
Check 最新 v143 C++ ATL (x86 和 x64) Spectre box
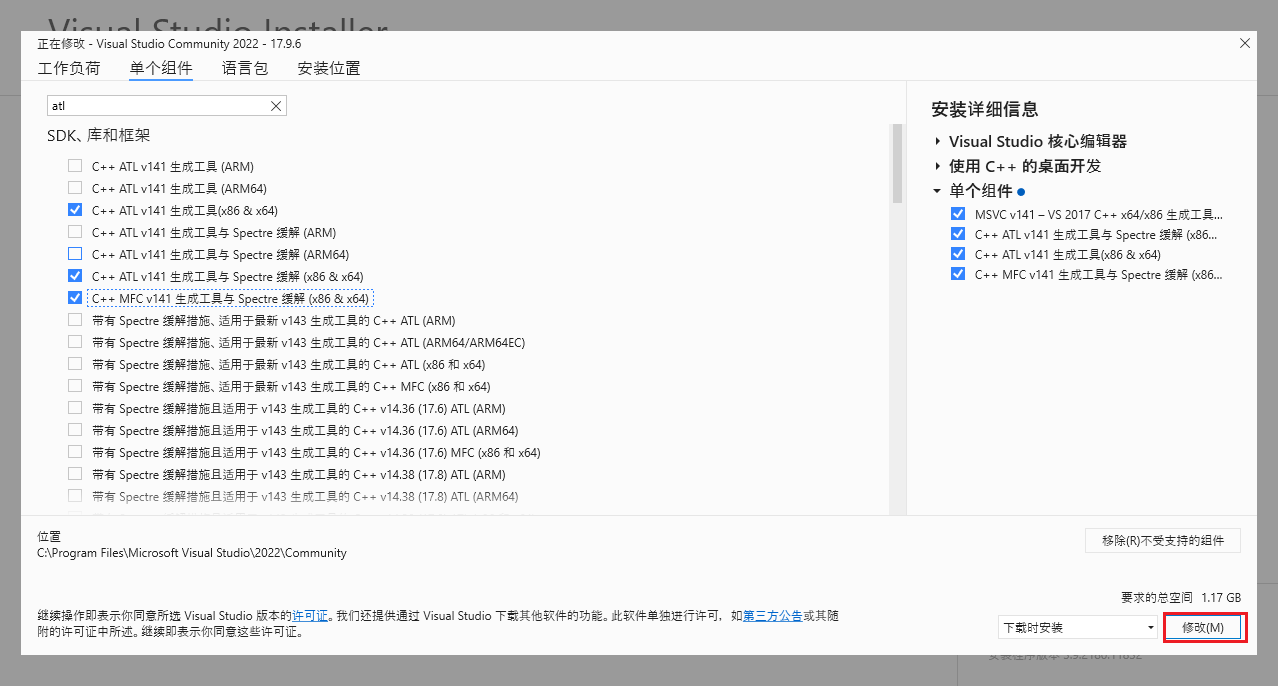75,364
